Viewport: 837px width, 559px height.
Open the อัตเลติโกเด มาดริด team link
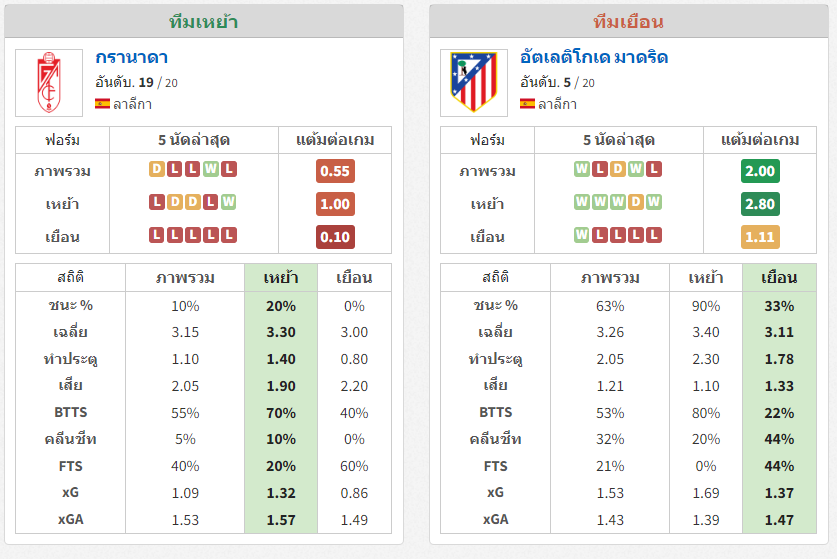594,57
